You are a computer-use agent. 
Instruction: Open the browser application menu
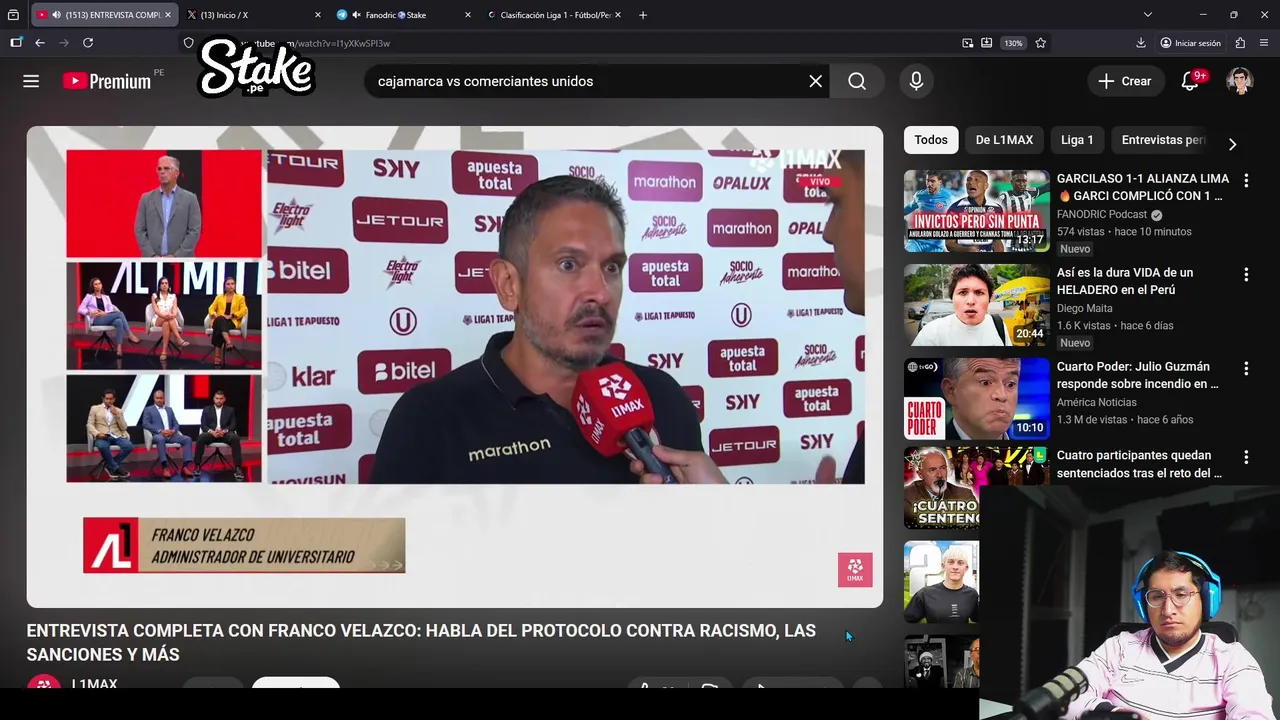[x=1264, y=43]
